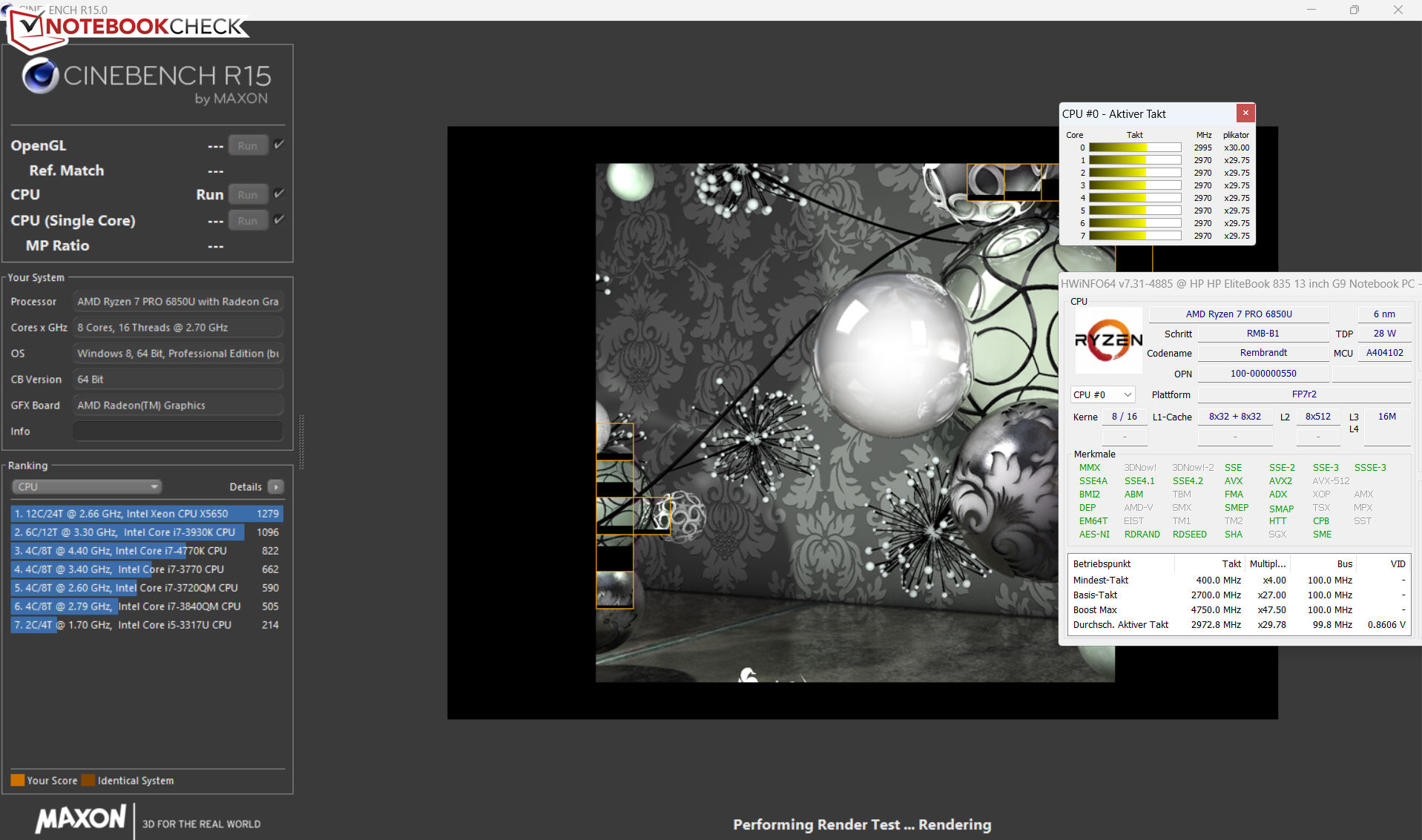Minimize the Cinebench window

pyautogui.click(x=1311, y=10)
